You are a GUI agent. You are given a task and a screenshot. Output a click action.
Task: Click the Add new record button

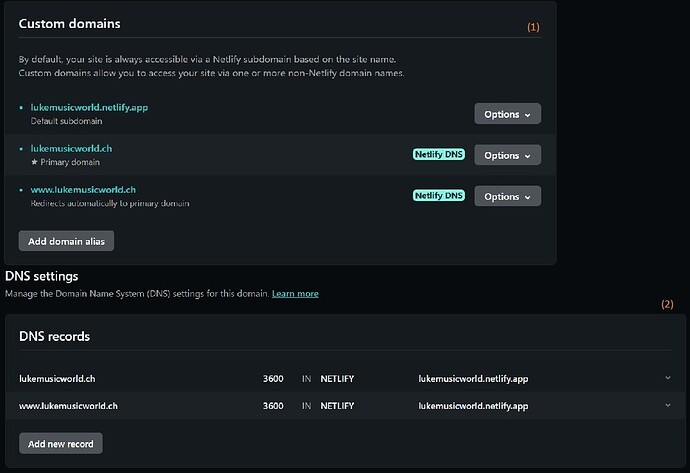(61, 444)
